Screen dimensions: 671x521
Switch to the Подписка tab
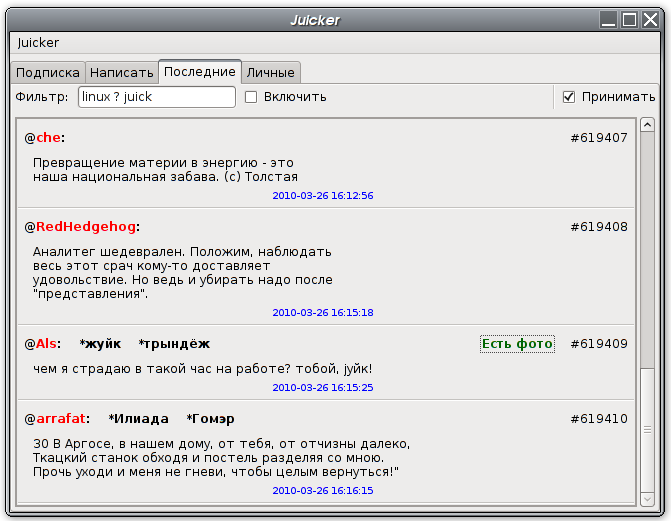[48, 73]
